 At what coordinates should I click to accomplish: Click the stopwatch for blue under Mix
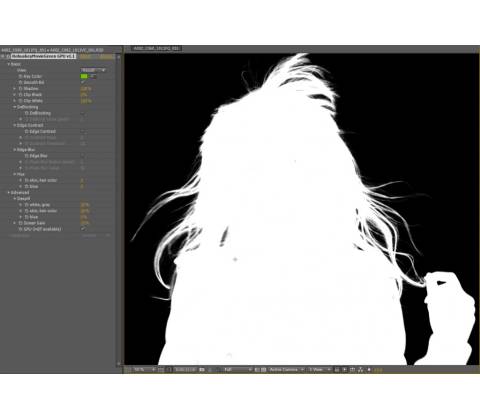click(26, 186)
